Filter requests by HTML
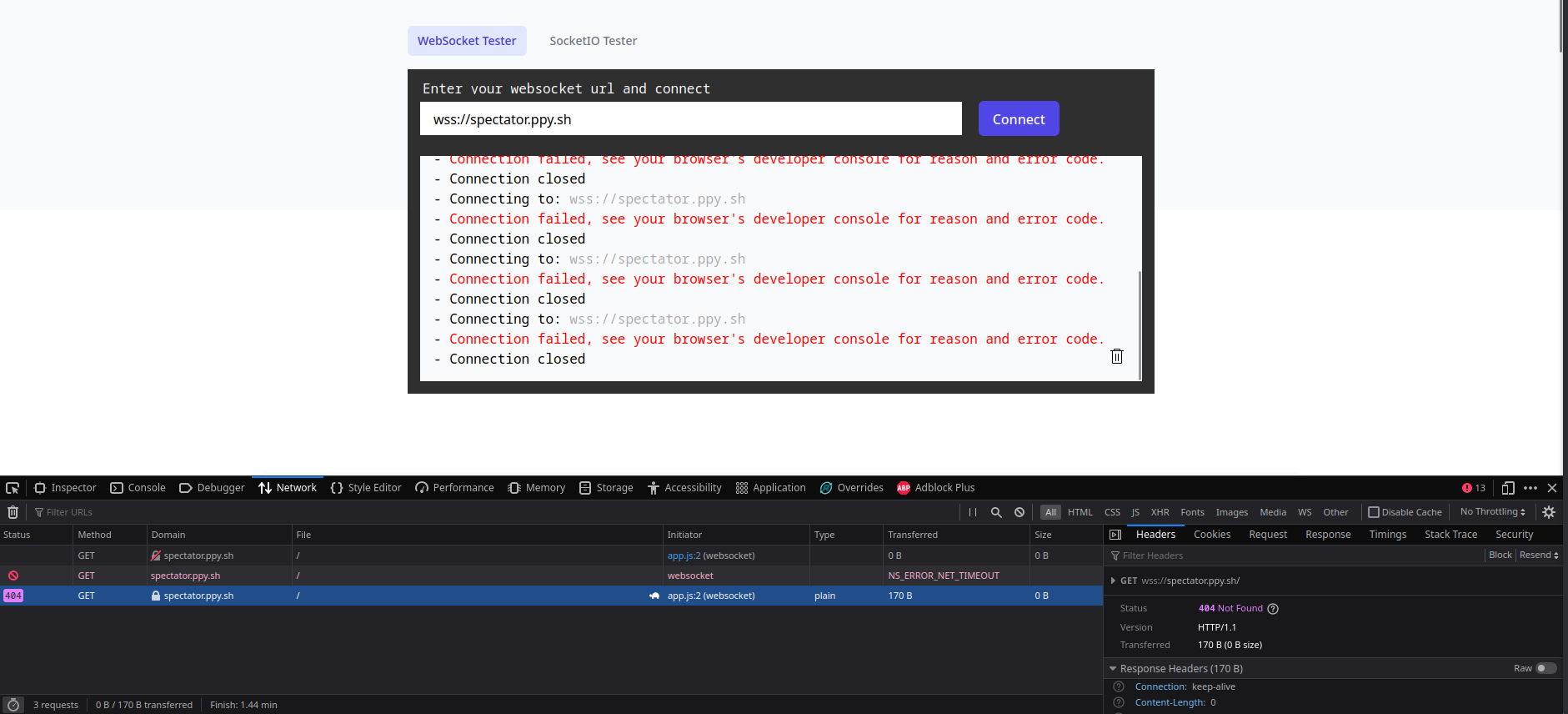1568x714 pixels. (x=1080, y=512)
